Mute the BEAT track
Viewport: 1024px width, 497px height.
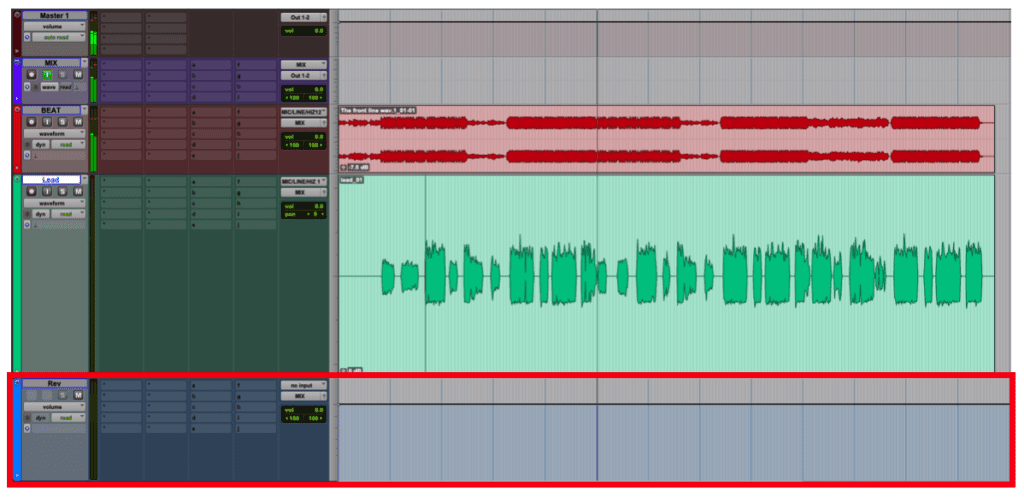point(78,122)
